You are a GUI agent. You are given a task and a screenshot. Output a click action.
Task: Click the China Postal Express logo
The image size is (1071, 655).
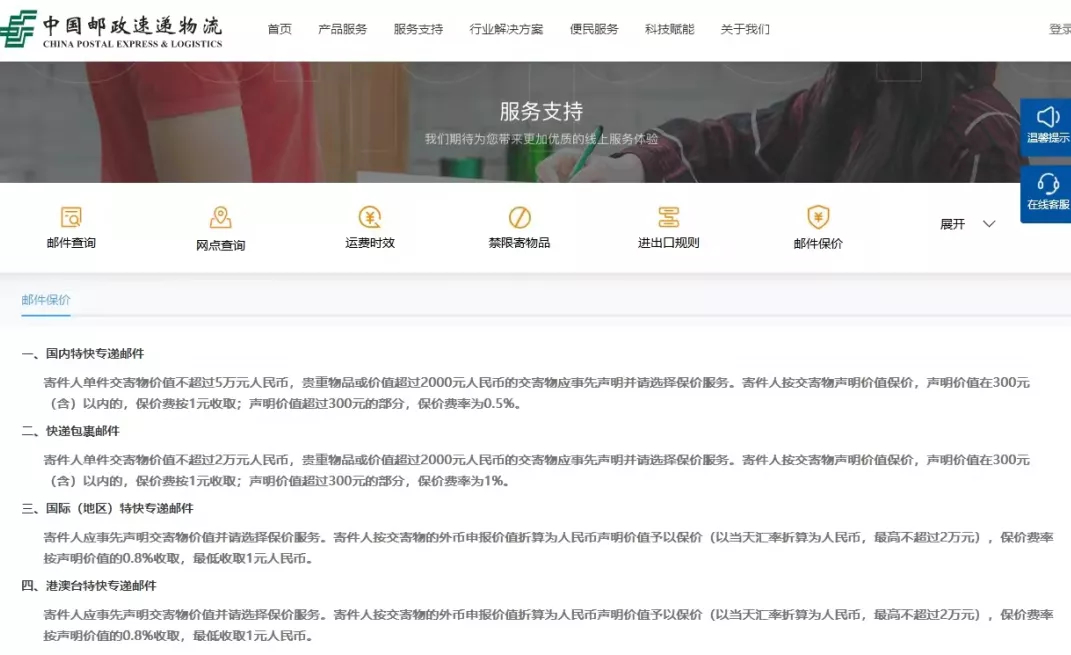click(x=111, y=29)
